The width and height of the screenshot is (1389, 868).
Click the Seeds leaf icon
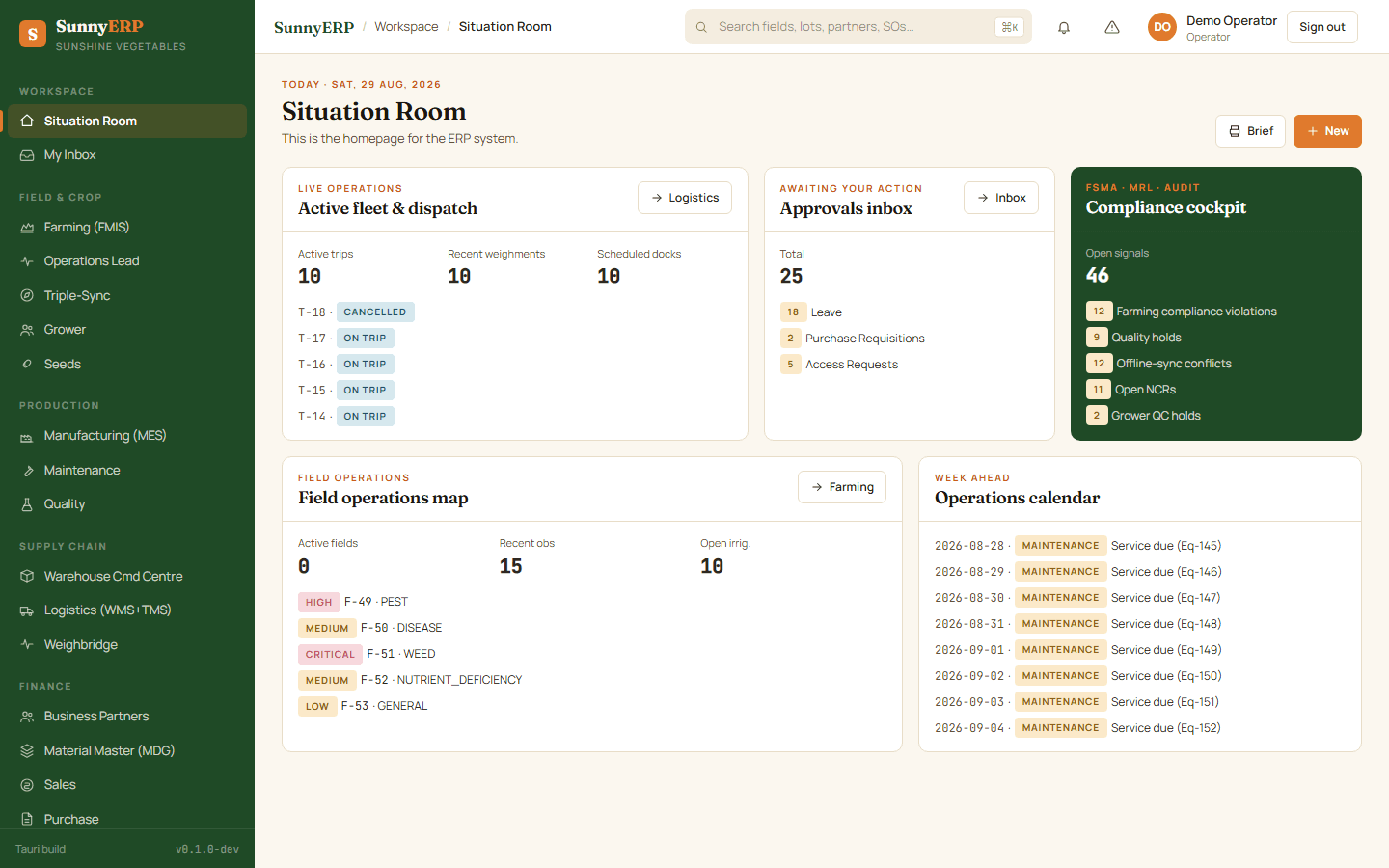coord(27,365)
